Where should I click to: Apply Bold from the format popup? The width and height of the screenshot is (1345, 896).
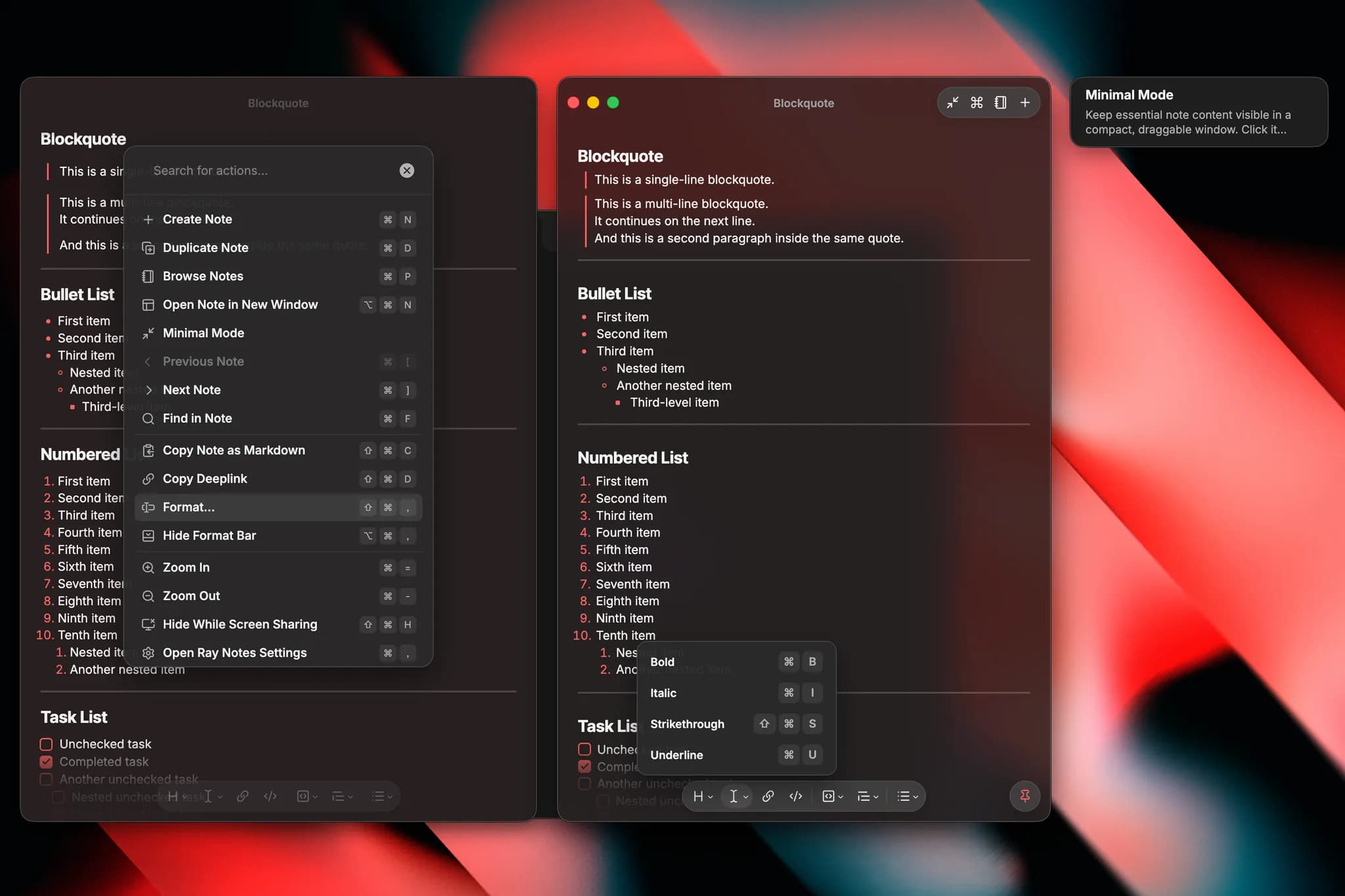[x=736, y=662]
